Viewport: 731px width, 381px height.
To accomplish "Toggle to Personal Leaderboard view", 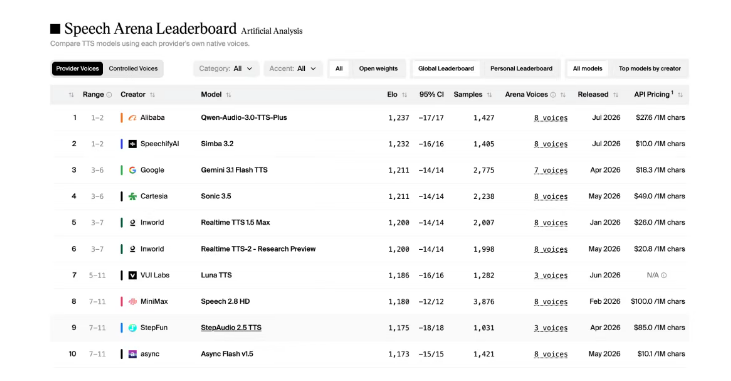I will point(521,69).
